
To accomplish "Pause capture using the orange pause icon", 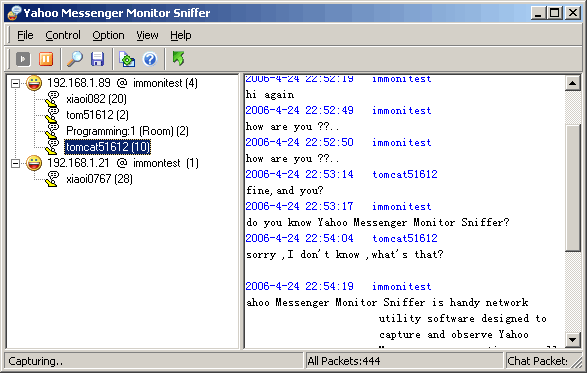I will (46, 59).
